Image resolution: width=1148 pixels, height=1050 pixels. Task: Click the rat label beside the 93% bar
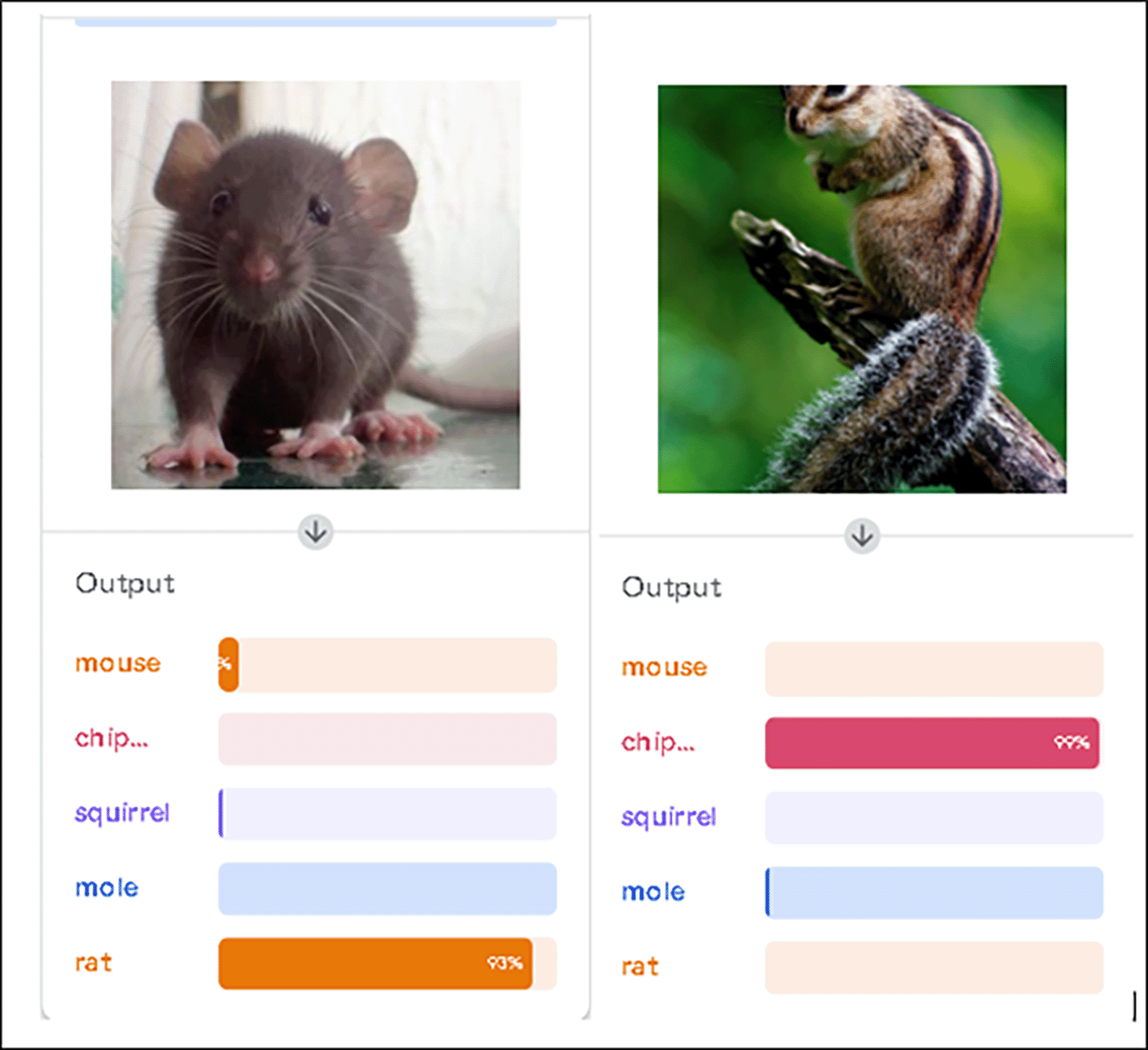click(93, 963)
